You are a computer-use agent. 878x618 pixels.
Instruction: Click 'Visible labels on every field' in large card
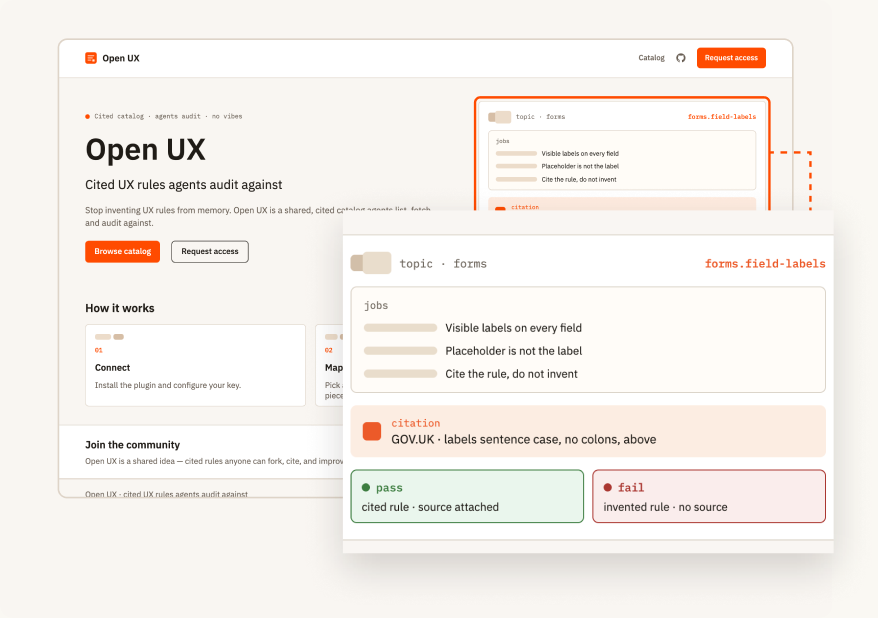[513, 328]
